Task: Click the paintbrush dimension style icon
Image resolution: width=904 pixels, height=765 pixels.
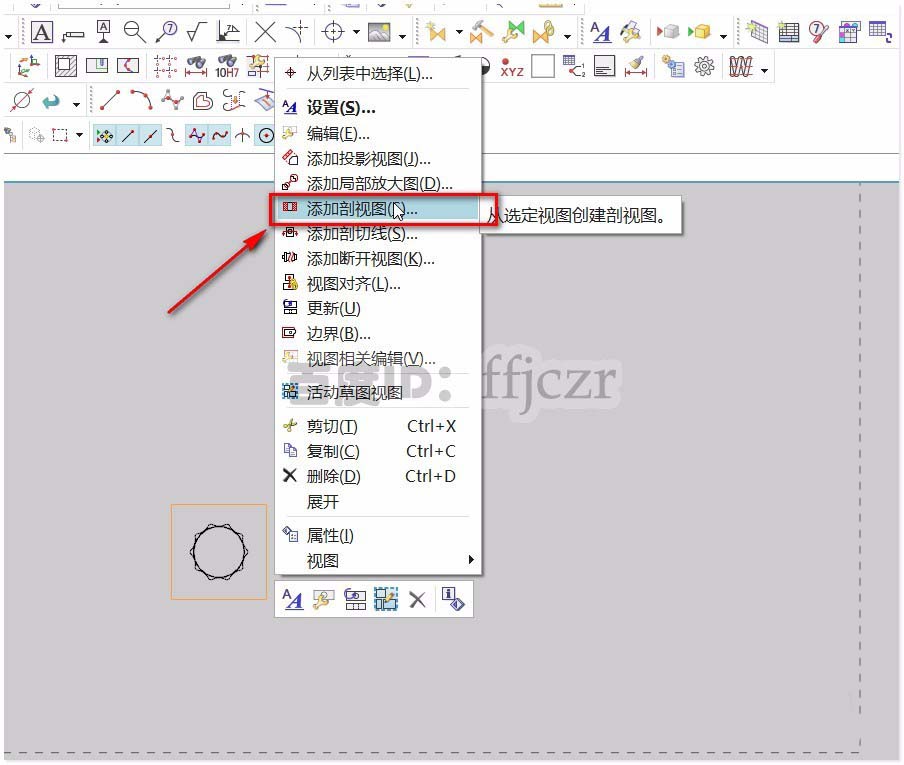Action: (x=635, y=66)
